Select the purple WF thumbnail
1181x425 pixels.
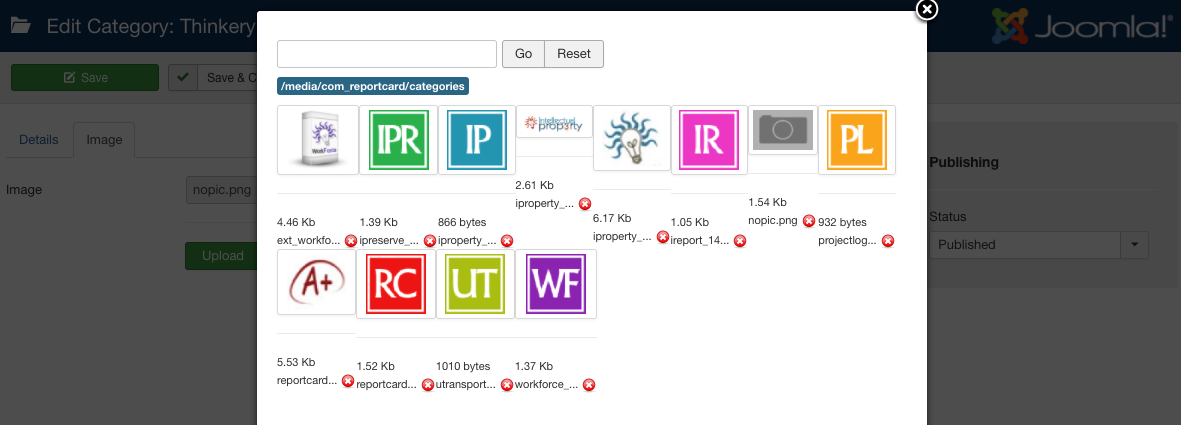pos(557,284)
